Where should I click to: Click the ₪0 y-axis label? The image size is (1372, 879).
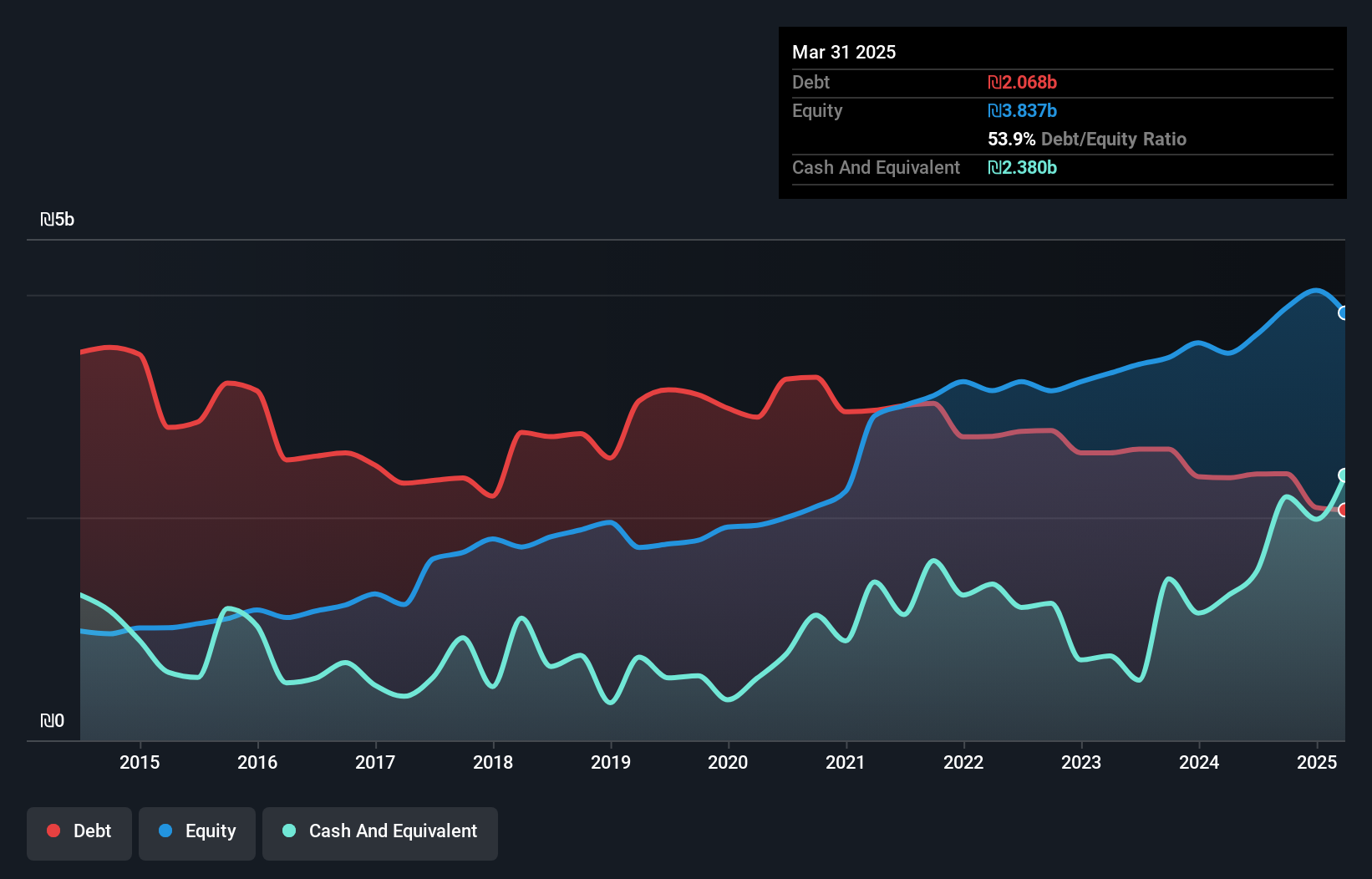[x=52, y=720]
